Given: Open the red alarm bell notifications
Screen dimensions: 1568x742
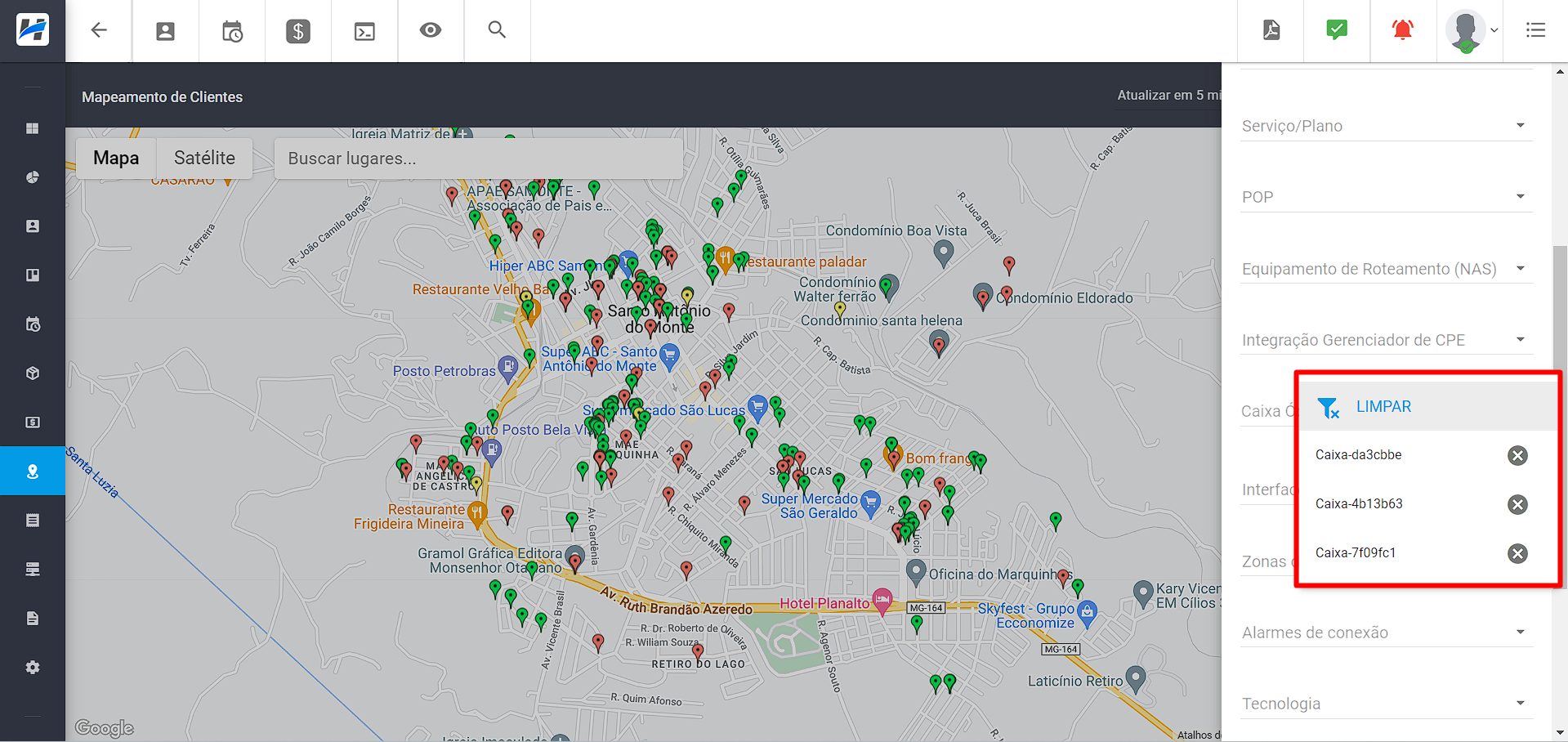Looking at the screenshot, I should tap(1403, 30).
